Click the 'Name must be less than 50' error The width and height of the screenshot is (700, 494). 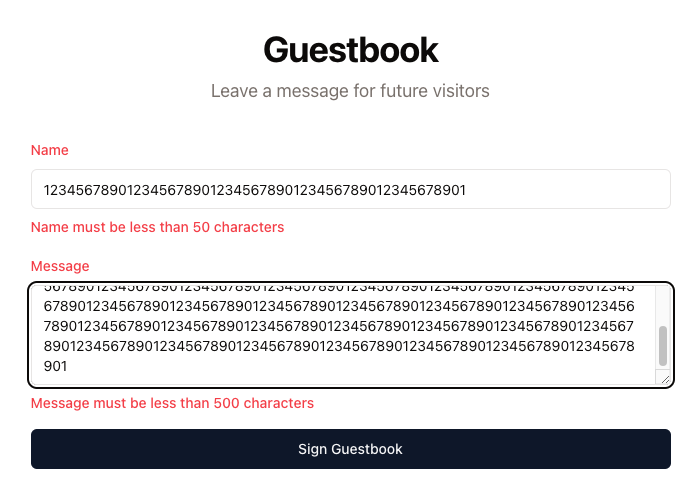tap(158, 227)
